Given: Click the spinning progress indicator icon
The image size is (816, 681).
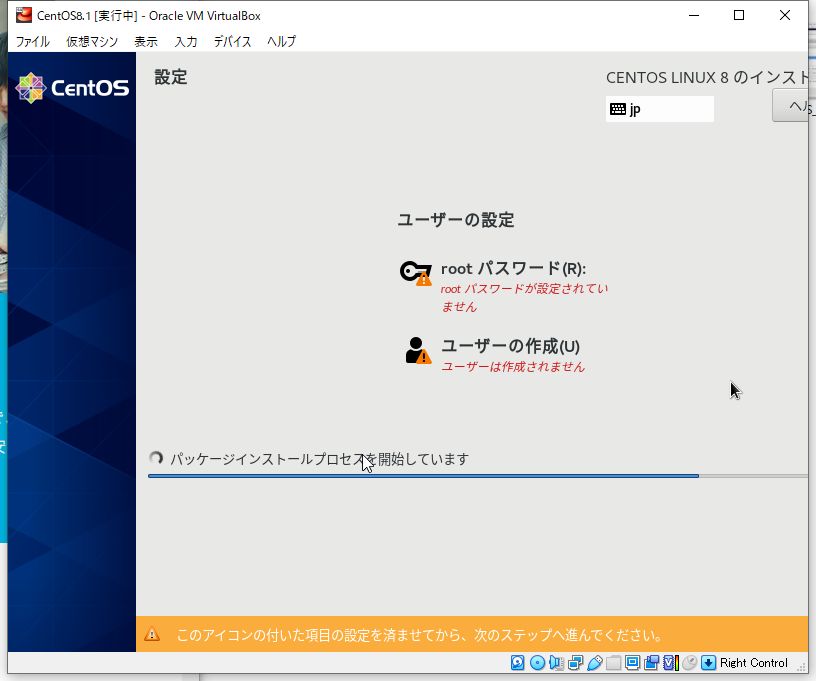Looking at the screenshot, I should point(156,458).
